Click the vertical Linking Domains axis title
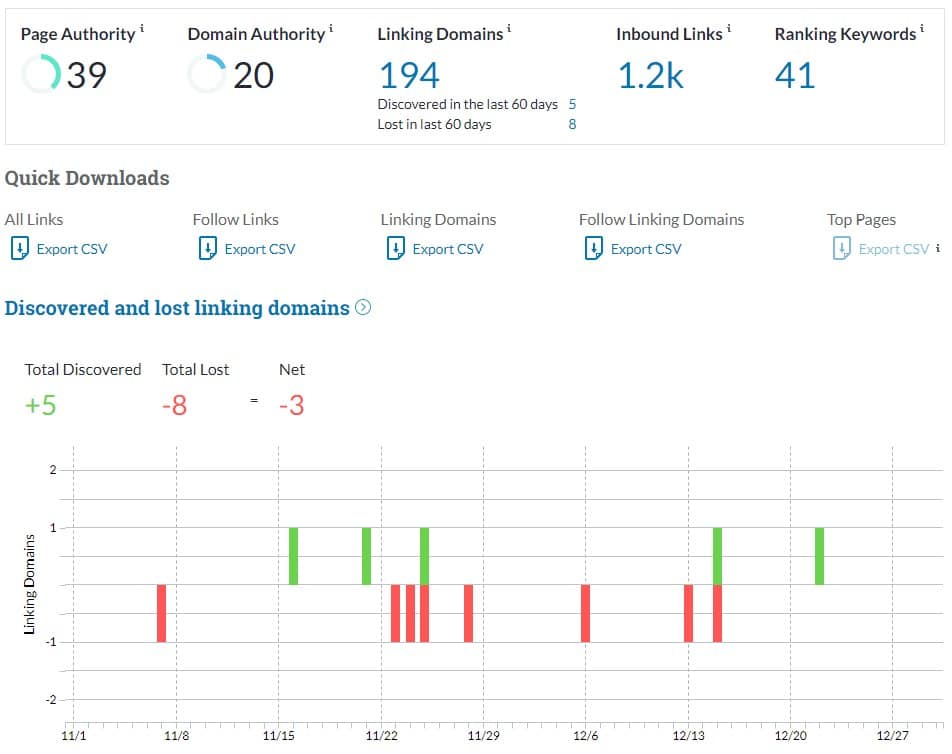Screen dimensions: 952x754 [x=29, y=584]
